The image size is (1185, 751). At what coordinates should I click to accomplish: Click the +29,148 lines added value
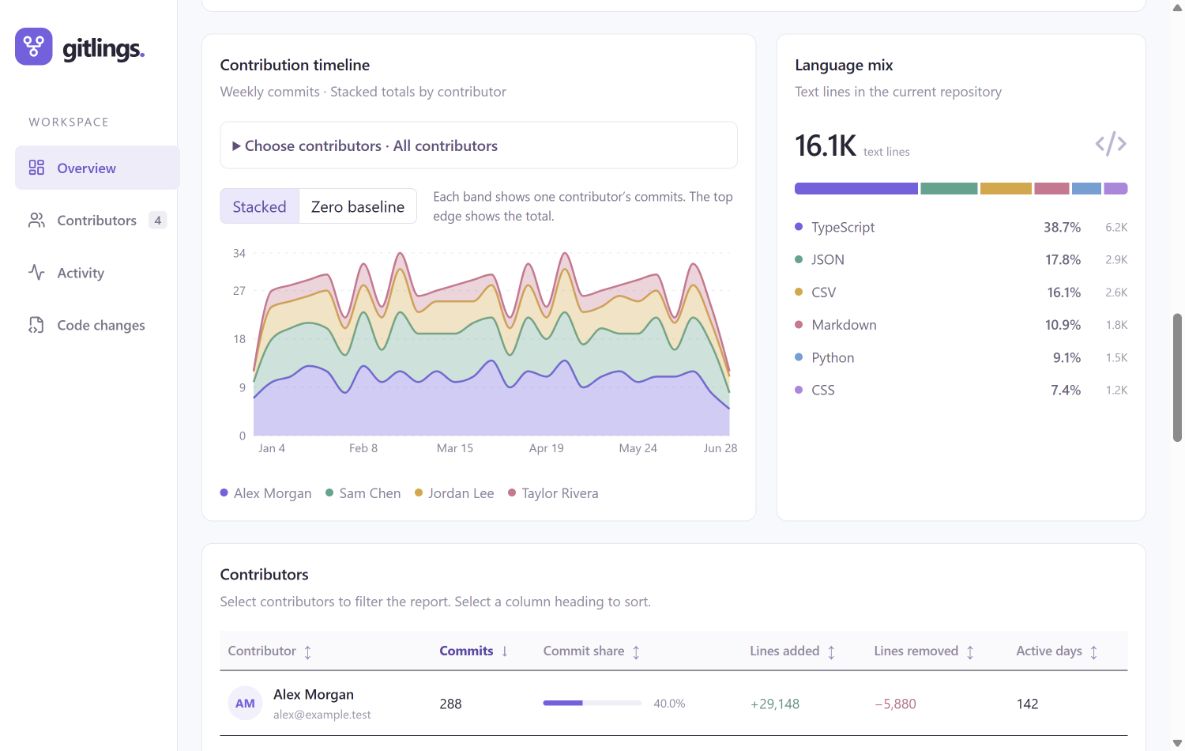[x=775, y=704]
